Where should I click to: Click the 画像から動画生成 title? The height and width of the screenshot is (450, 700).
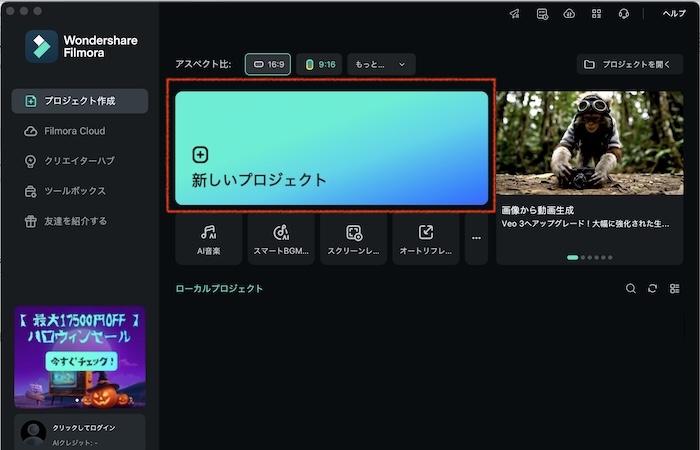pyautogui.click(x=538, y=210)
